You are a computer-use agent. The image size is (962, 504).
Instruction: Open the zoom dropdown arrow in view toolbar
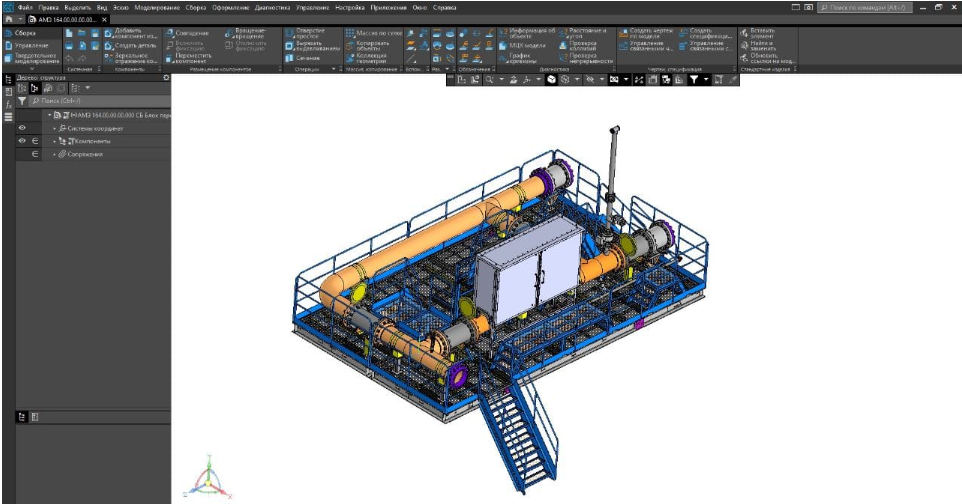coord(501,80)
